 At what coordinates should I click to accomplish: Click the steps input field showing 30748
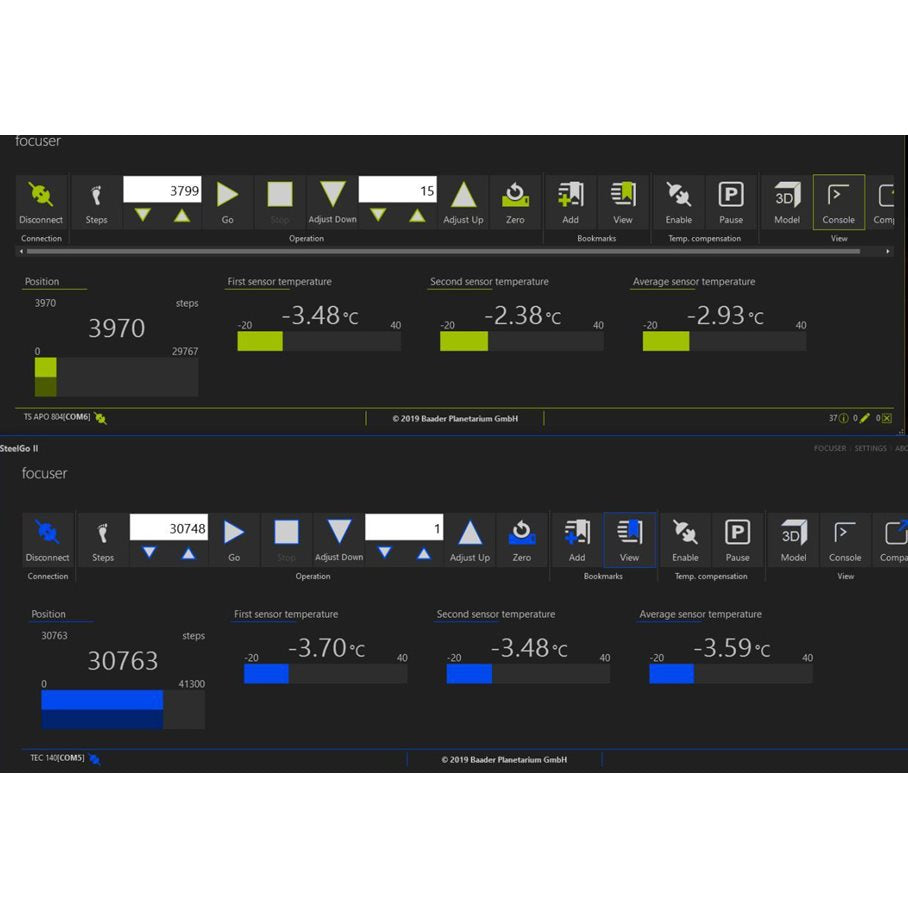click(x=169, y=528)
